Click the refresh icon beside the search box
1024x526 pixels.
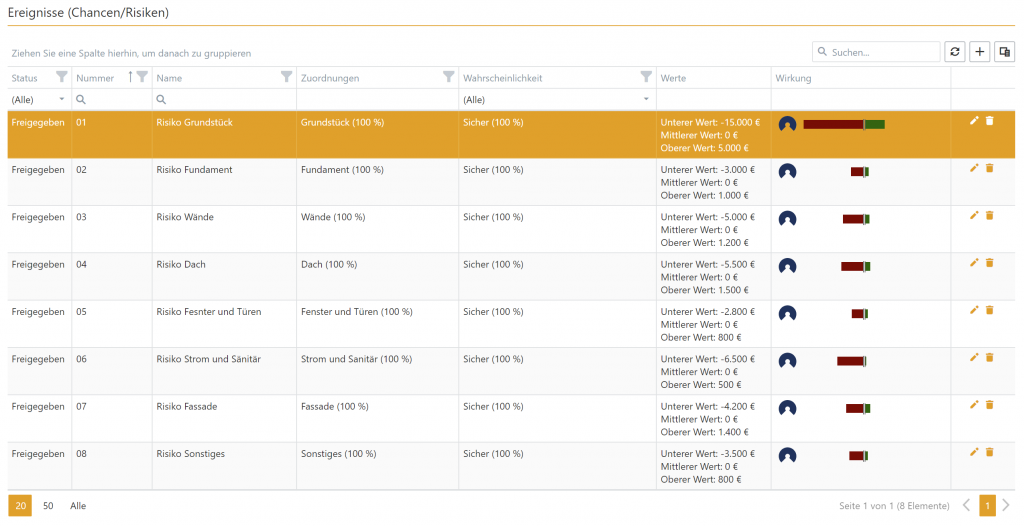click(955, 52)
